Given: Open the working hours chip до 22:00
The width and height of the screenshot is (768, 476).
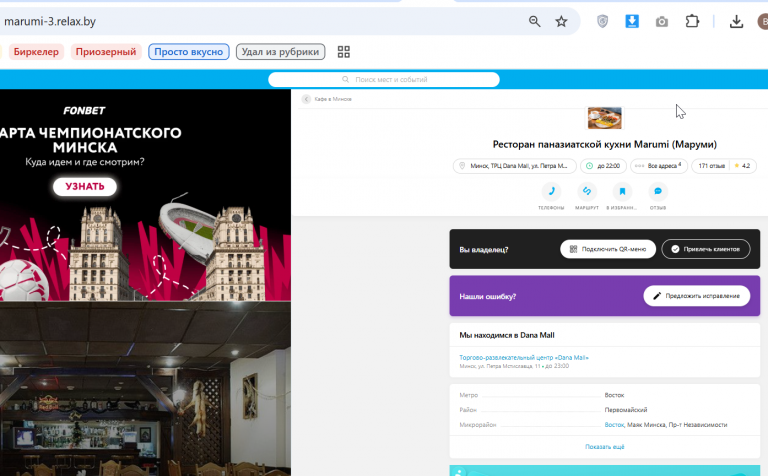Looking at the screenshot, I should tap(603, 166).
